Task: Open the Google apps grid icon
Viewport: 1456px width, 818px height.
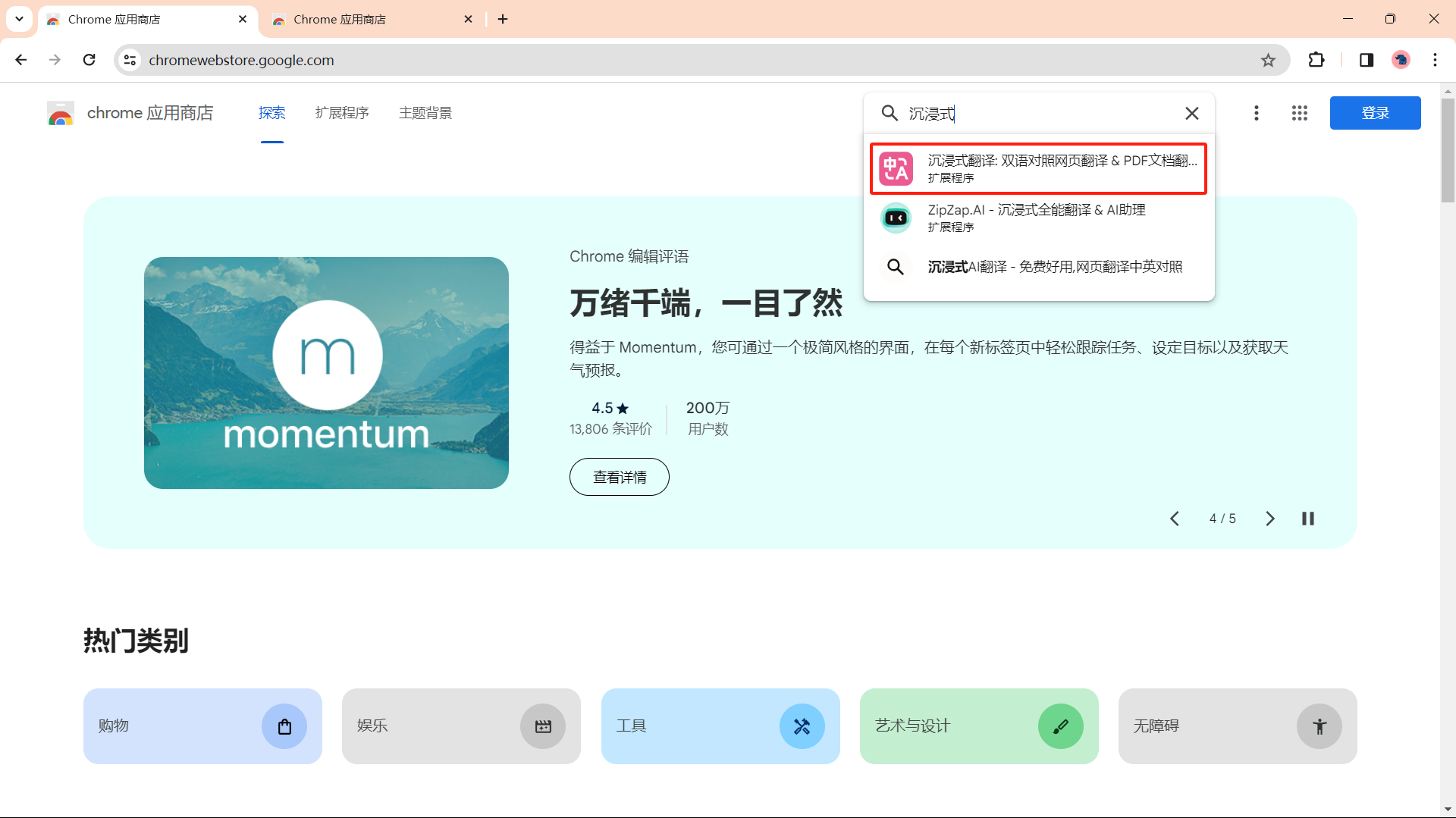Action: (x=1299, y=113)
